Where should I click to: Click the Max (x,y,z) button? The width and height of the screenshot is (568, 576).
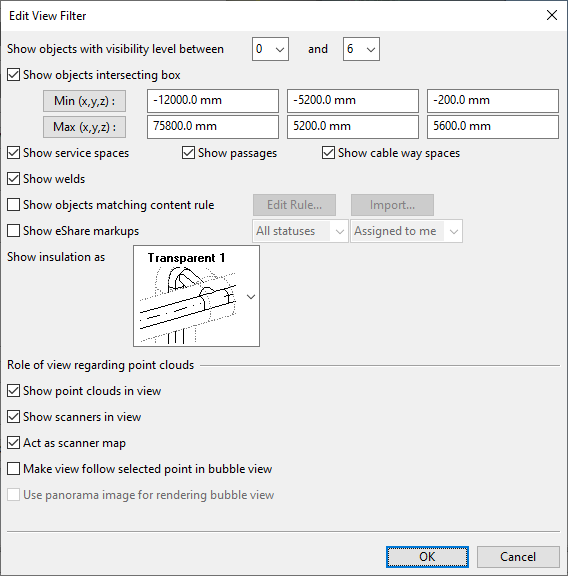pos(85,127)
